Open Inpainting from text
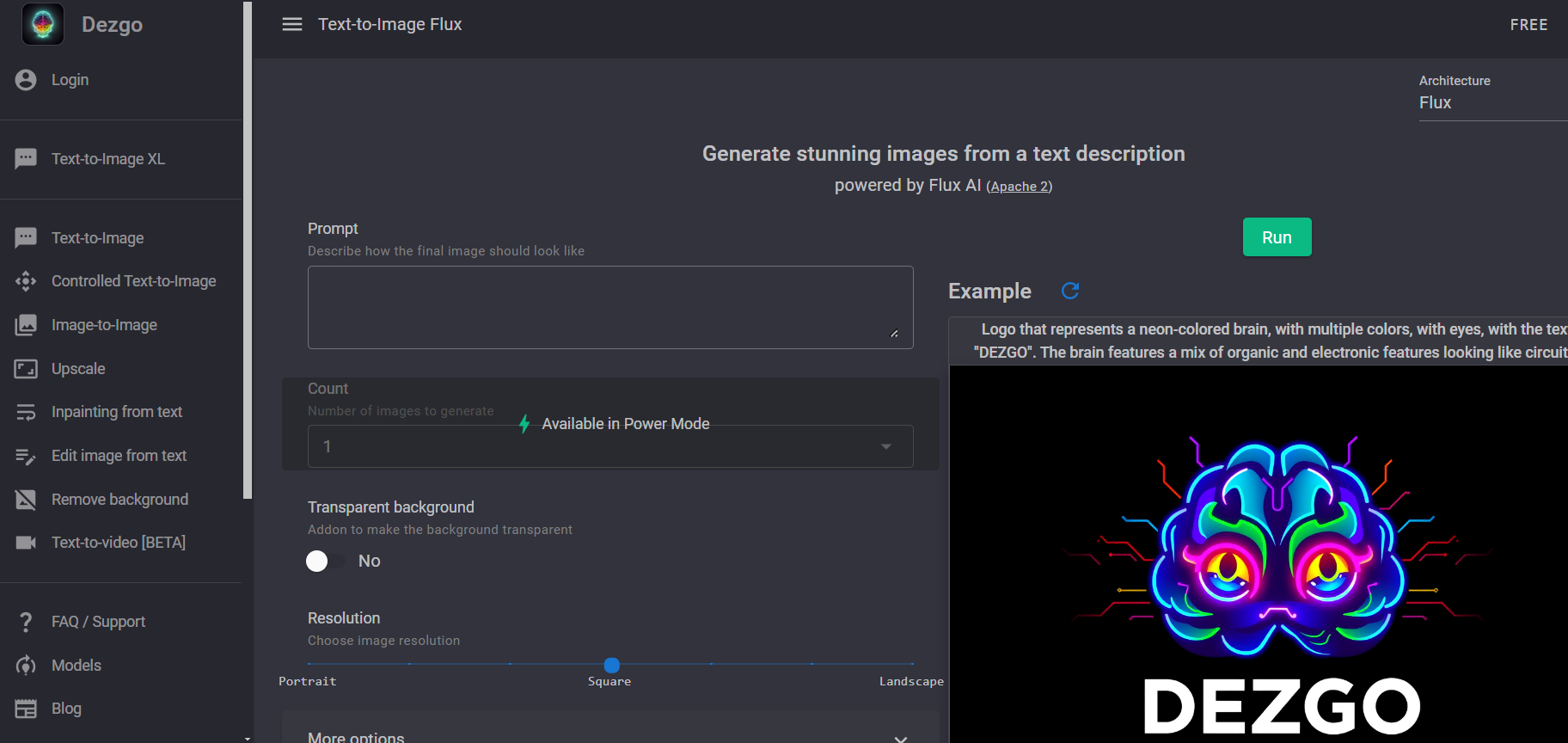 pos(117,412)
